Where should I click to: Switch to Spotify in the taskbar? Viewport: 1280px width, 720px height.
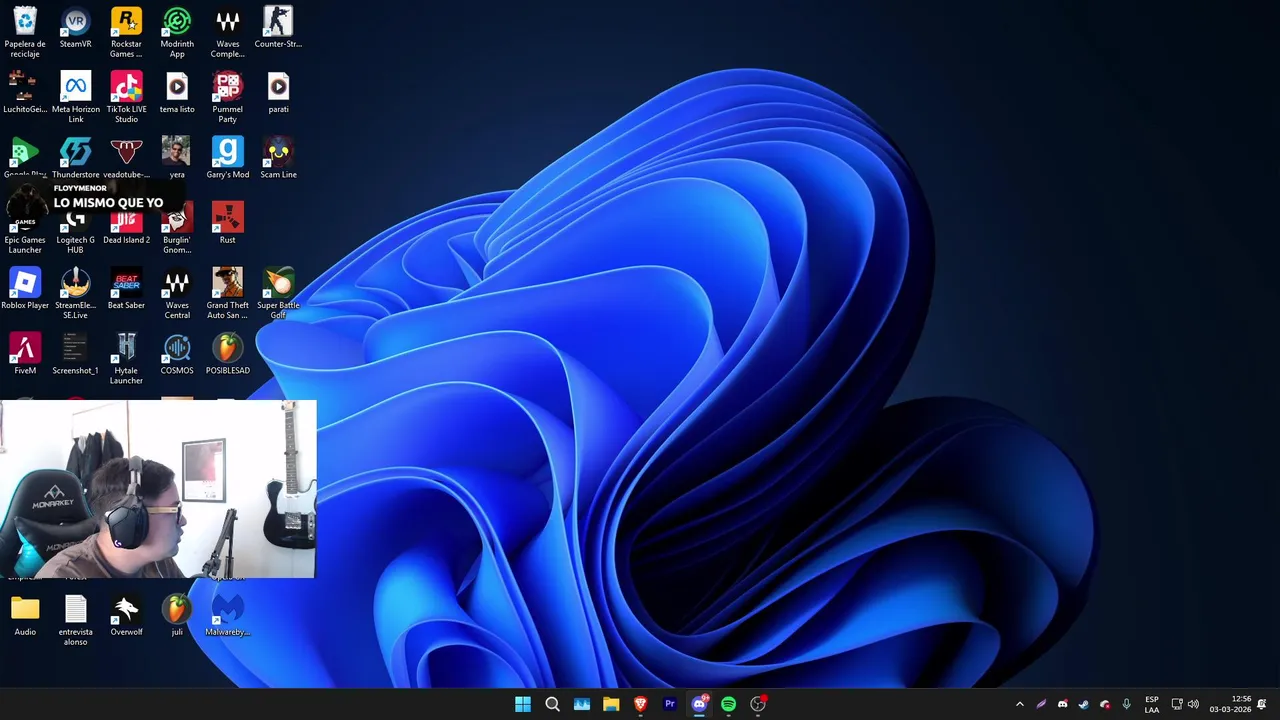(x=729, y=704)
